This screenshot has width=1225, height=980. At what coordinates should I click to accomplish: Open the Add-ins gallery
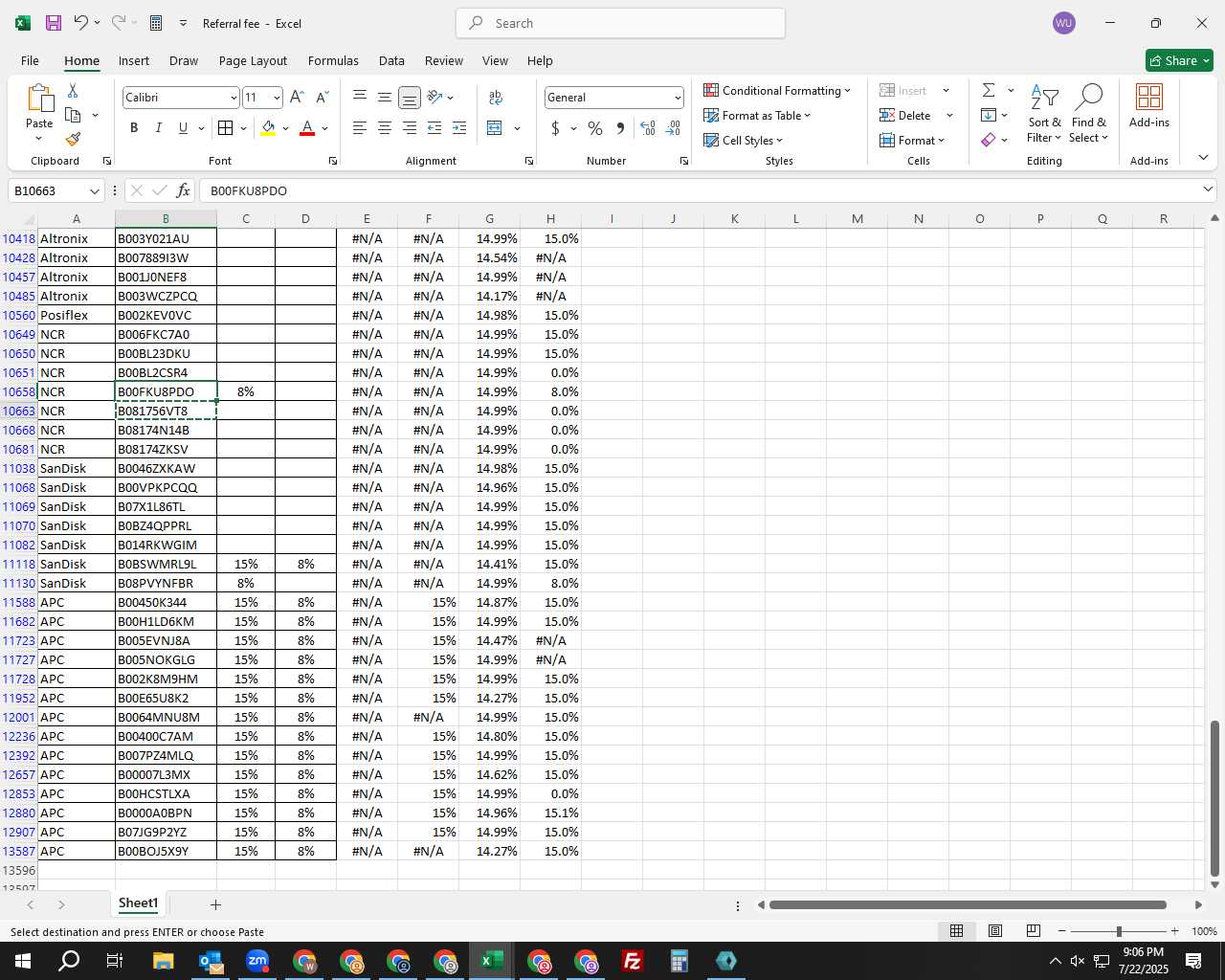click(x=1149, y=105)
